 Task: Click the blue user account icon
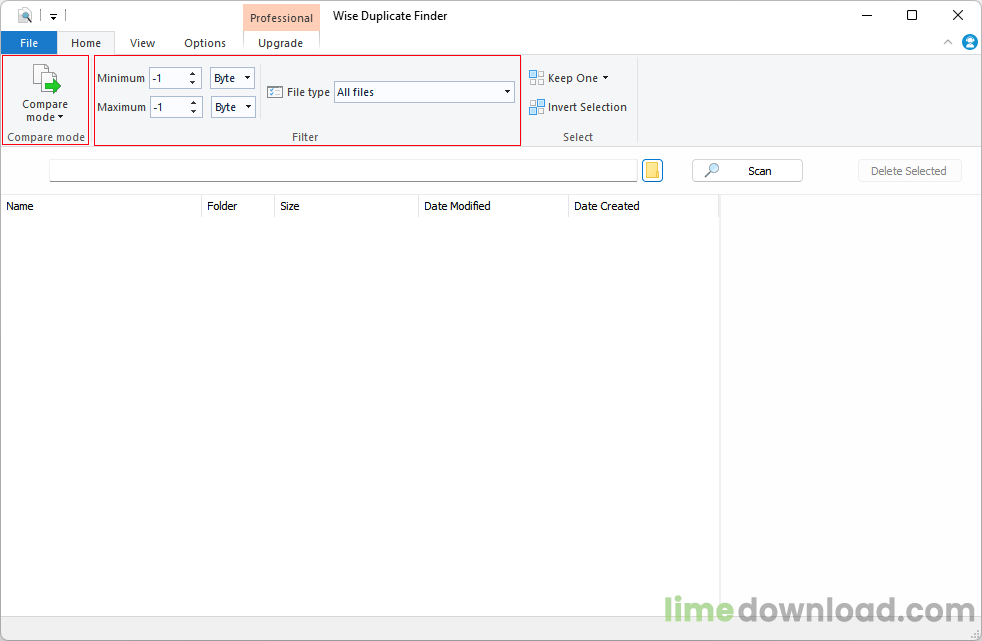click(969, 42)
